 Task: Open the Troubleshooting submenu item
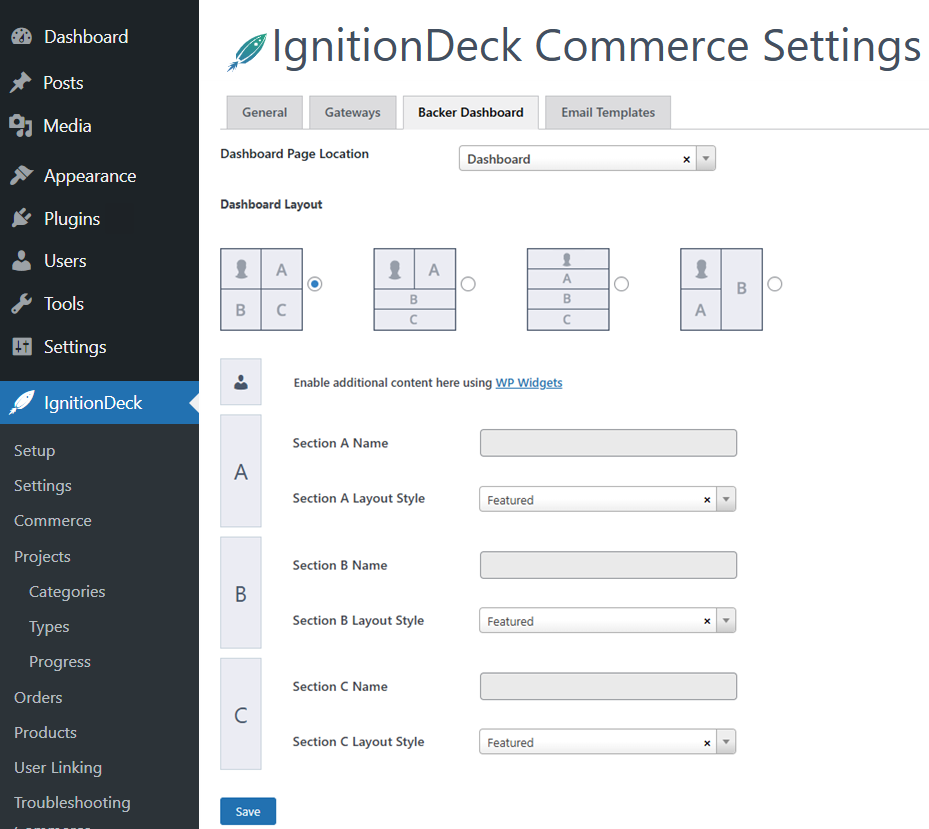[x=72, y=802]
